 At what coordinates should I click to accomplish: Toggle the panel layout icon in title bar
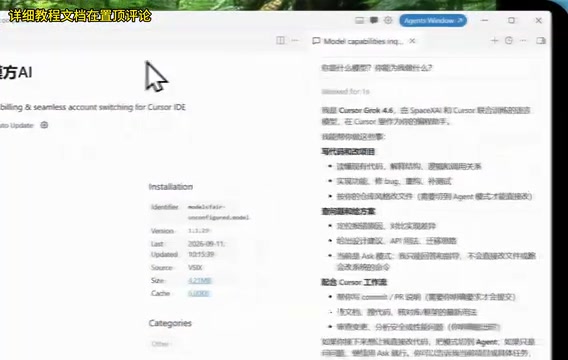[x=359, y=21]
